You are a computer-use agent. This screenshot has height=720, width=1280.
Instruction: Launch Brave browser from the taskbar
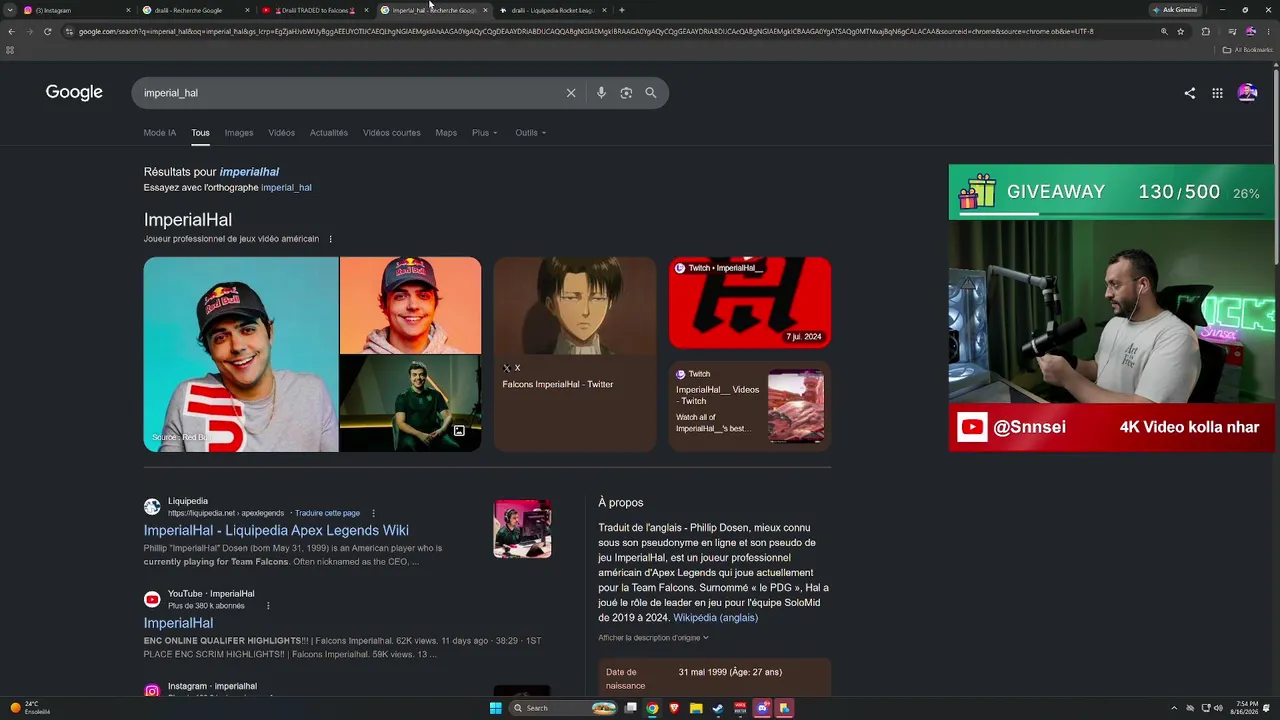pyautogui.click(x=674, y=708)
